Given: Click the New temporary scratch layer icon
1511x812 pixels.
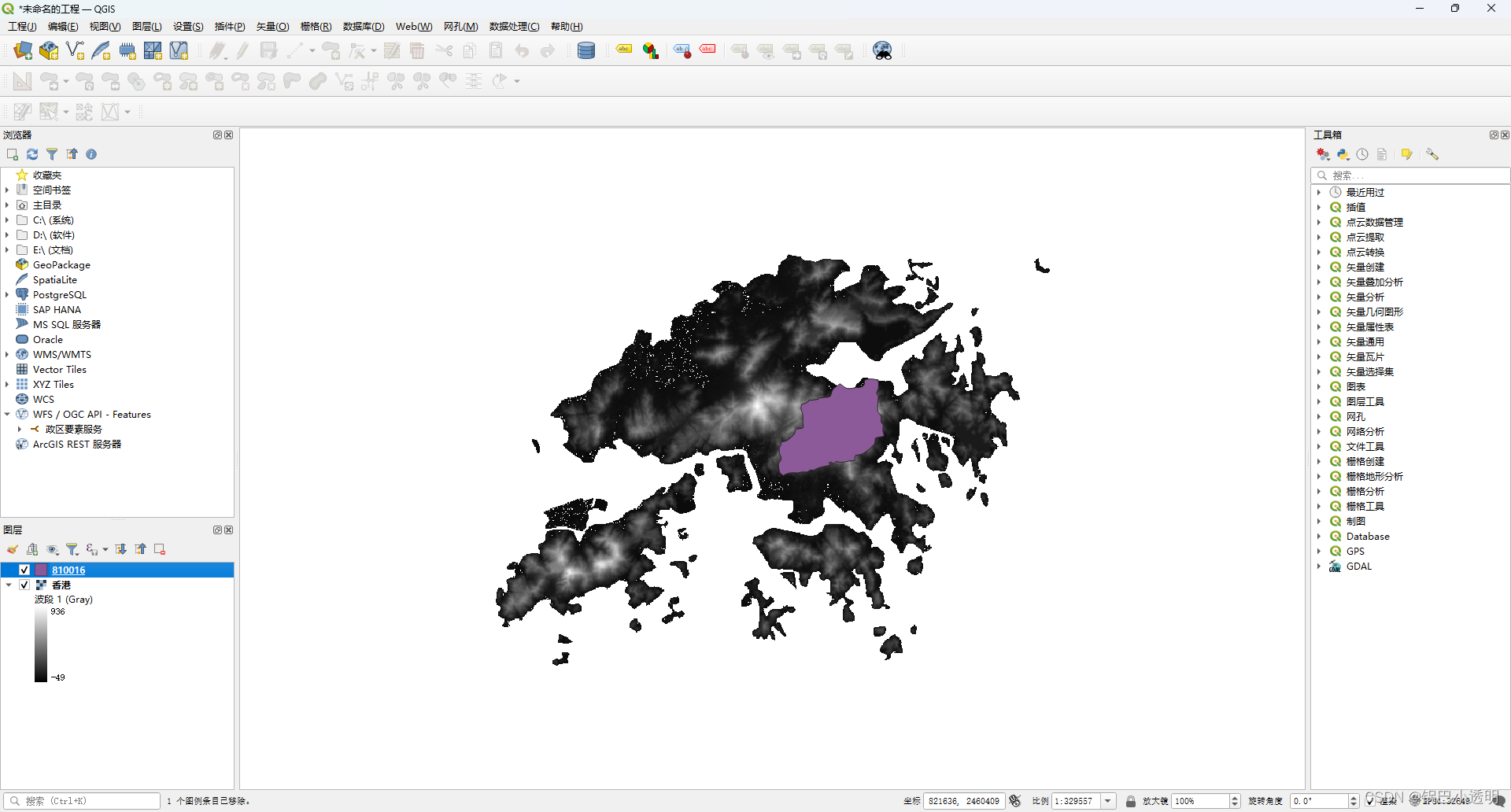Looking at the screenshot, I should click(127, 51).
